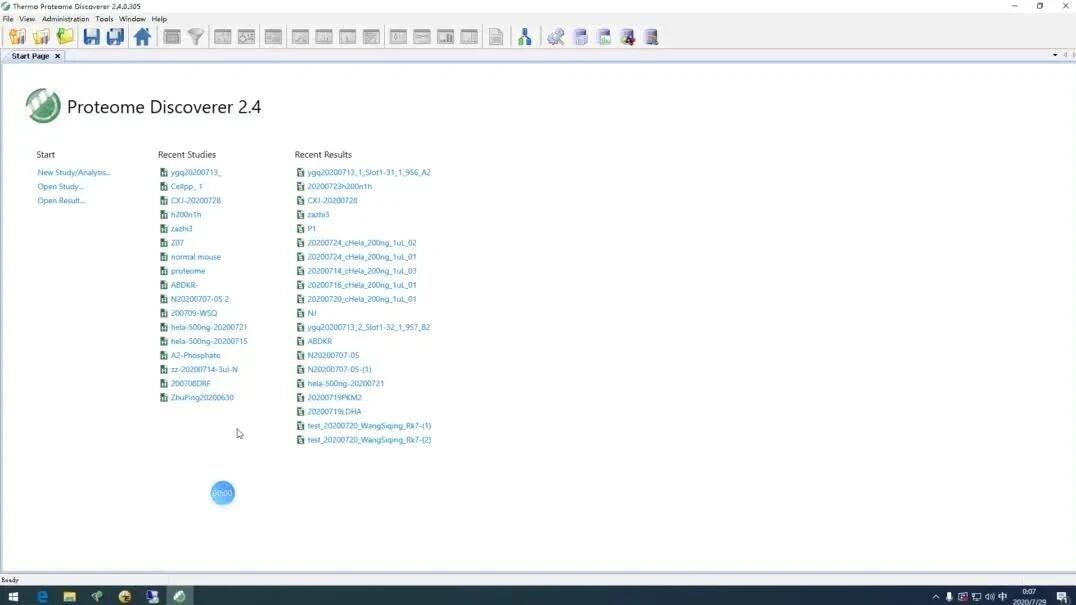Open recent result 20200724_cHela_200ng_1uL_02
Viewport: 1076px width, 605px height.
362,243
